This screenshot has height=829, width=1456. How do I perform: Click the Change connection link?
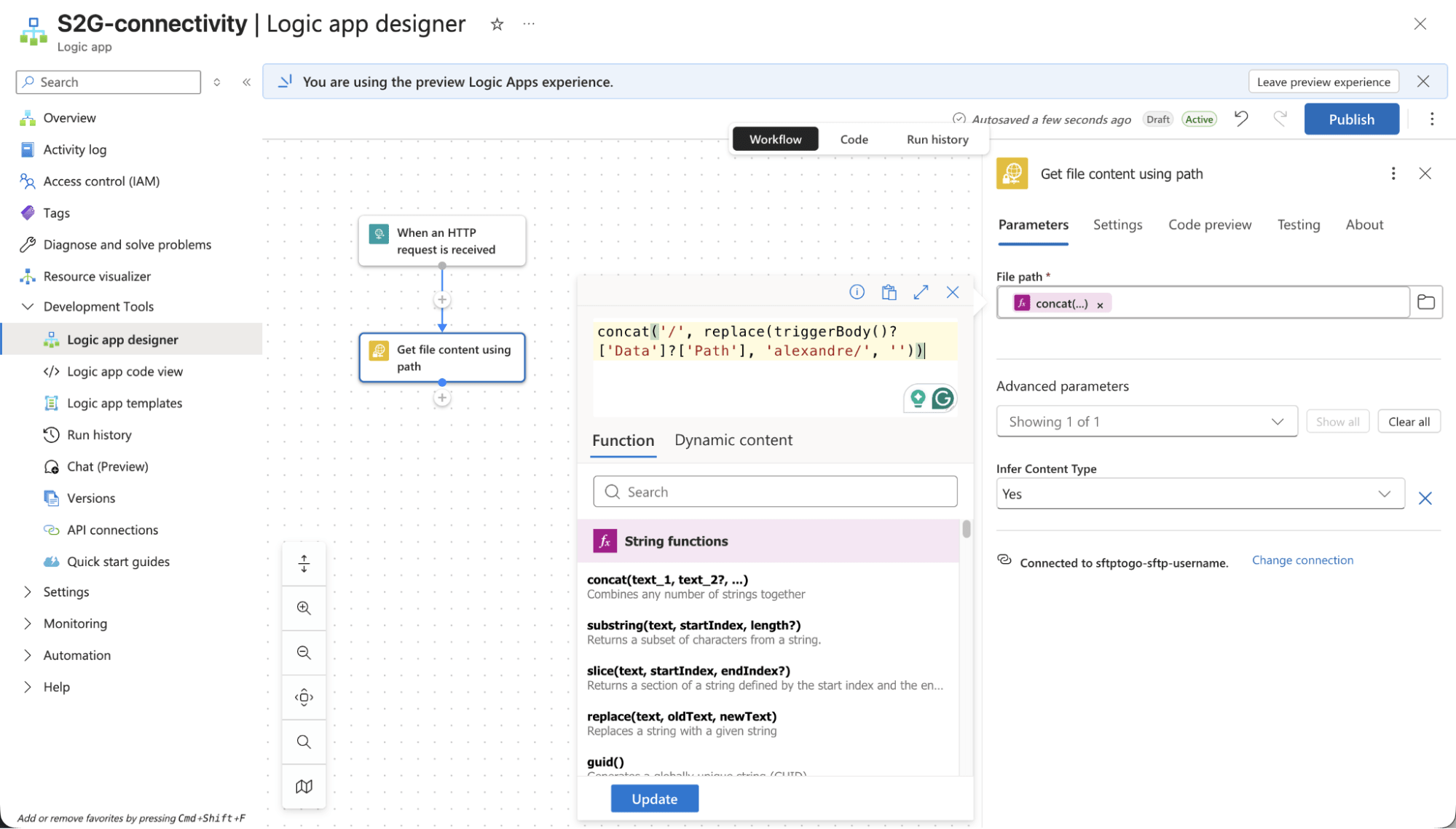tap(1302, 560)
